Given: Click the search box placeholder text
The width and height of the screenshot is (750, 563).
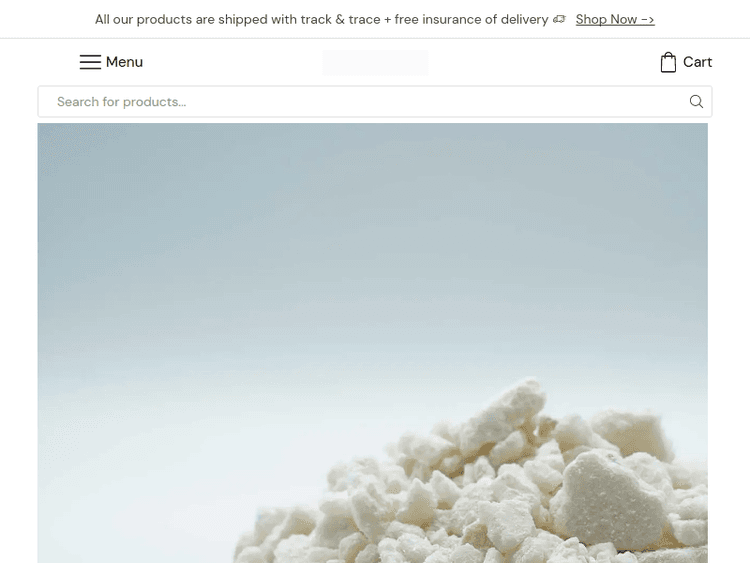Looking at the screenshot, I should 121,101.
